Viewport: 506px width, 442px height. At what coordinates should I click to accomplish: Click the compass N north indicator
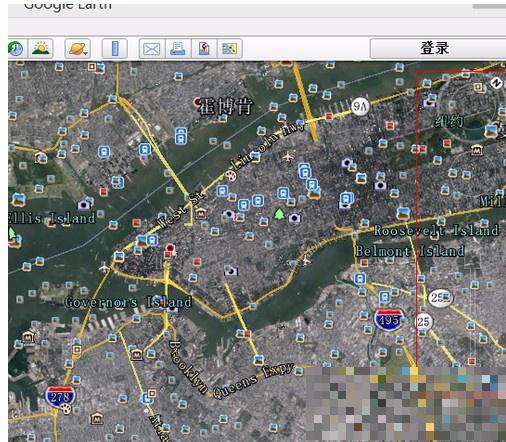[496, 83]
